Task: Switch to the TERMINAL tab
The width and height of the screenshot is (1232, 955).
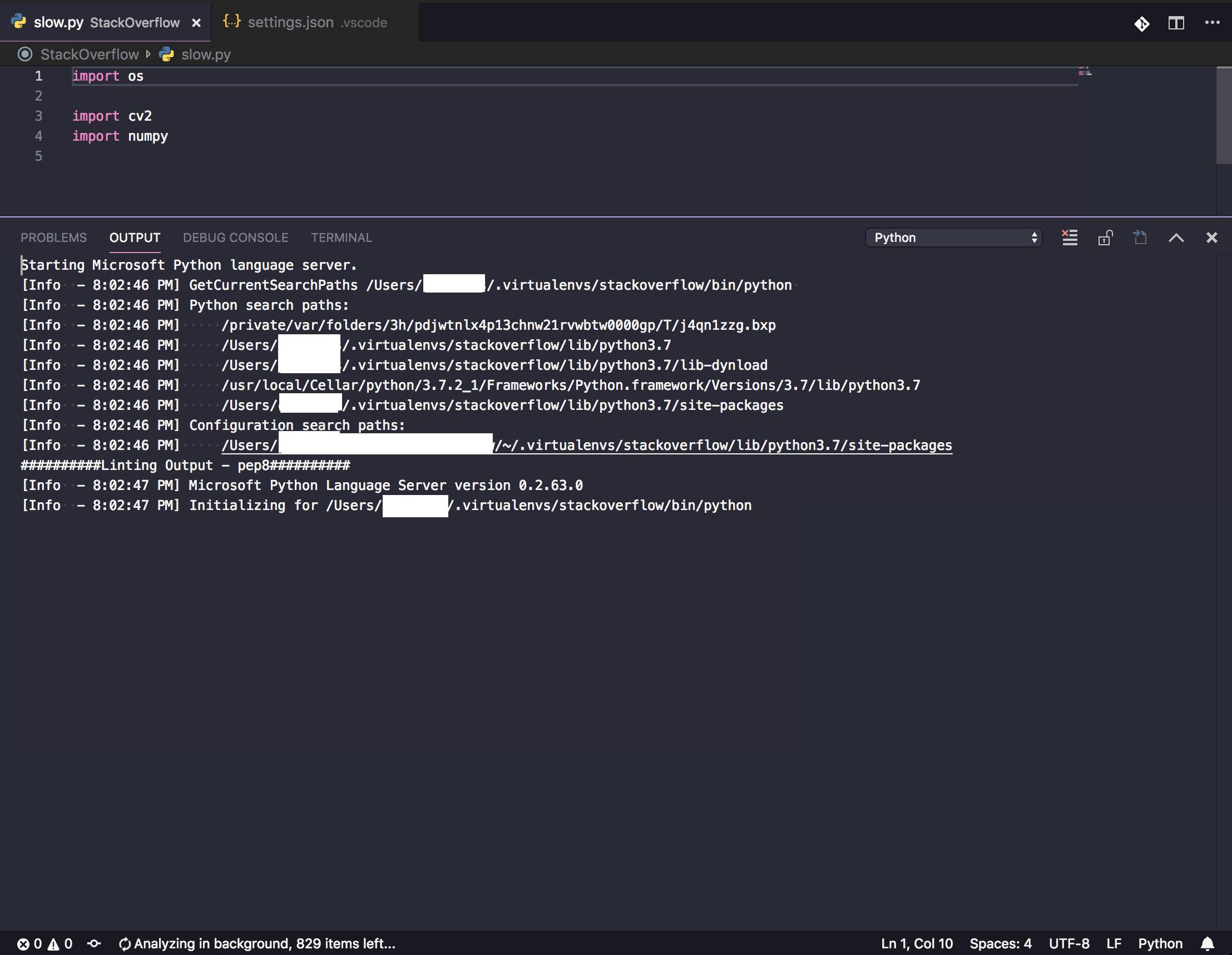Action: tap(342, 237)
